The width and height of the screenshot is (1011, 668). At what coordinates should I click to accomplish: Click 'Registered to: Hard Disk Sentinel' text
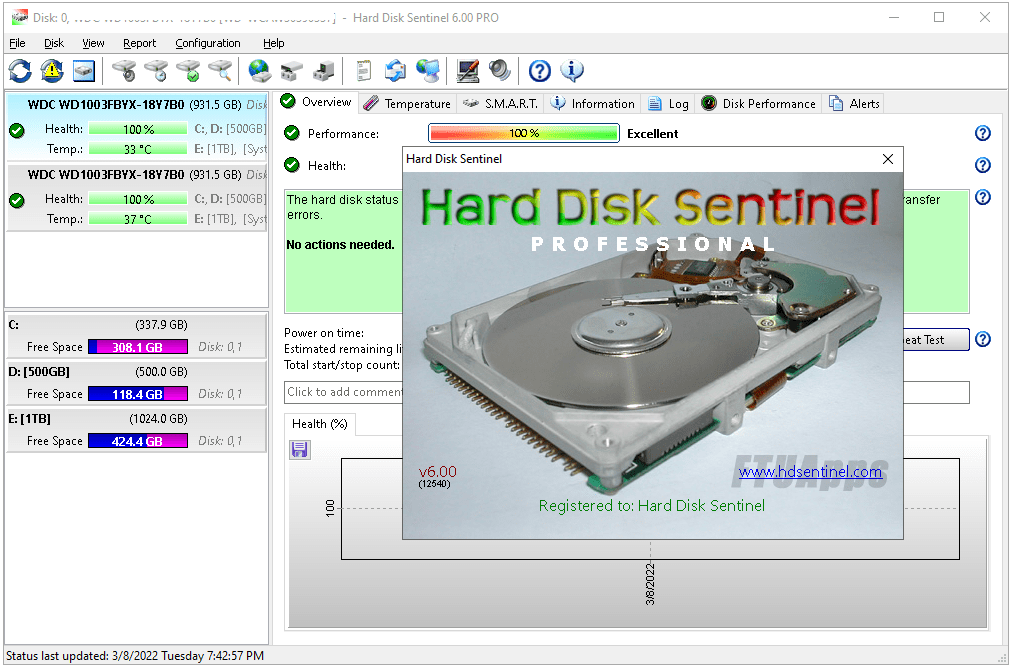pos(652,506)
